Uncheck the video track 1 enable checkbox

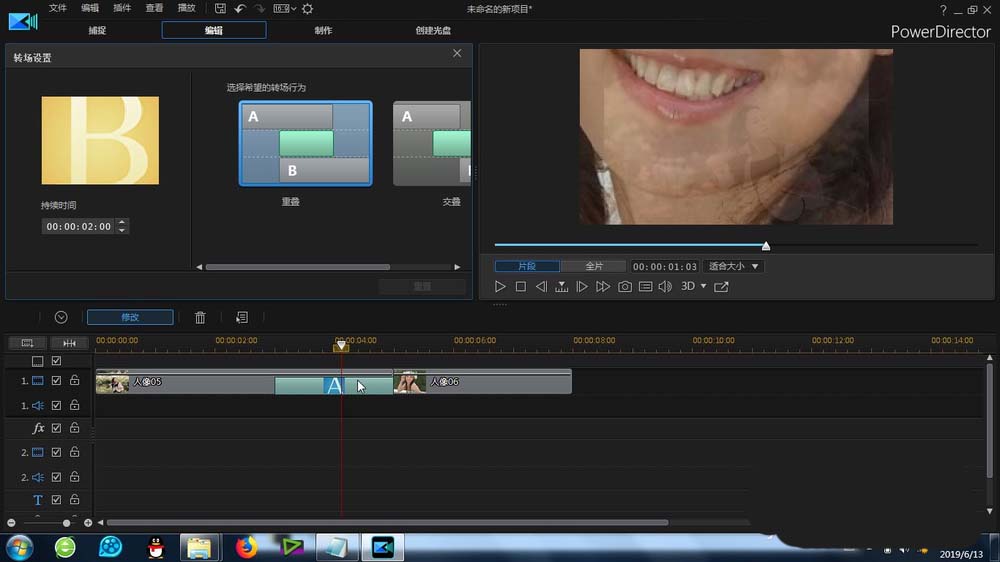click(x=57, y=381)
